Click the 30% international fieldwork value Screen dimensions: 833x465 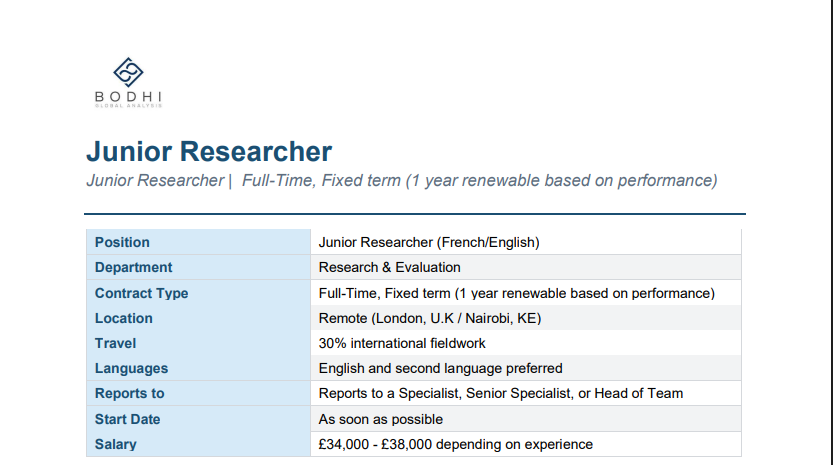click(402, 343)
